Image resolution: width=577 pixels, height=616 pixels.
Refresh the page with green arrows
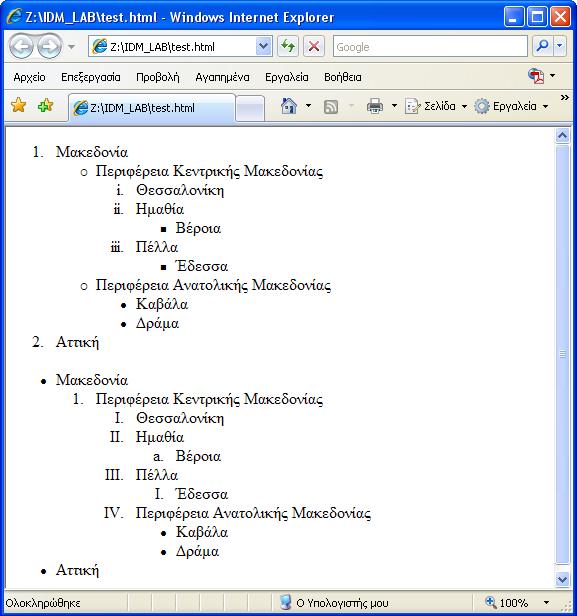tap(288, 47)
